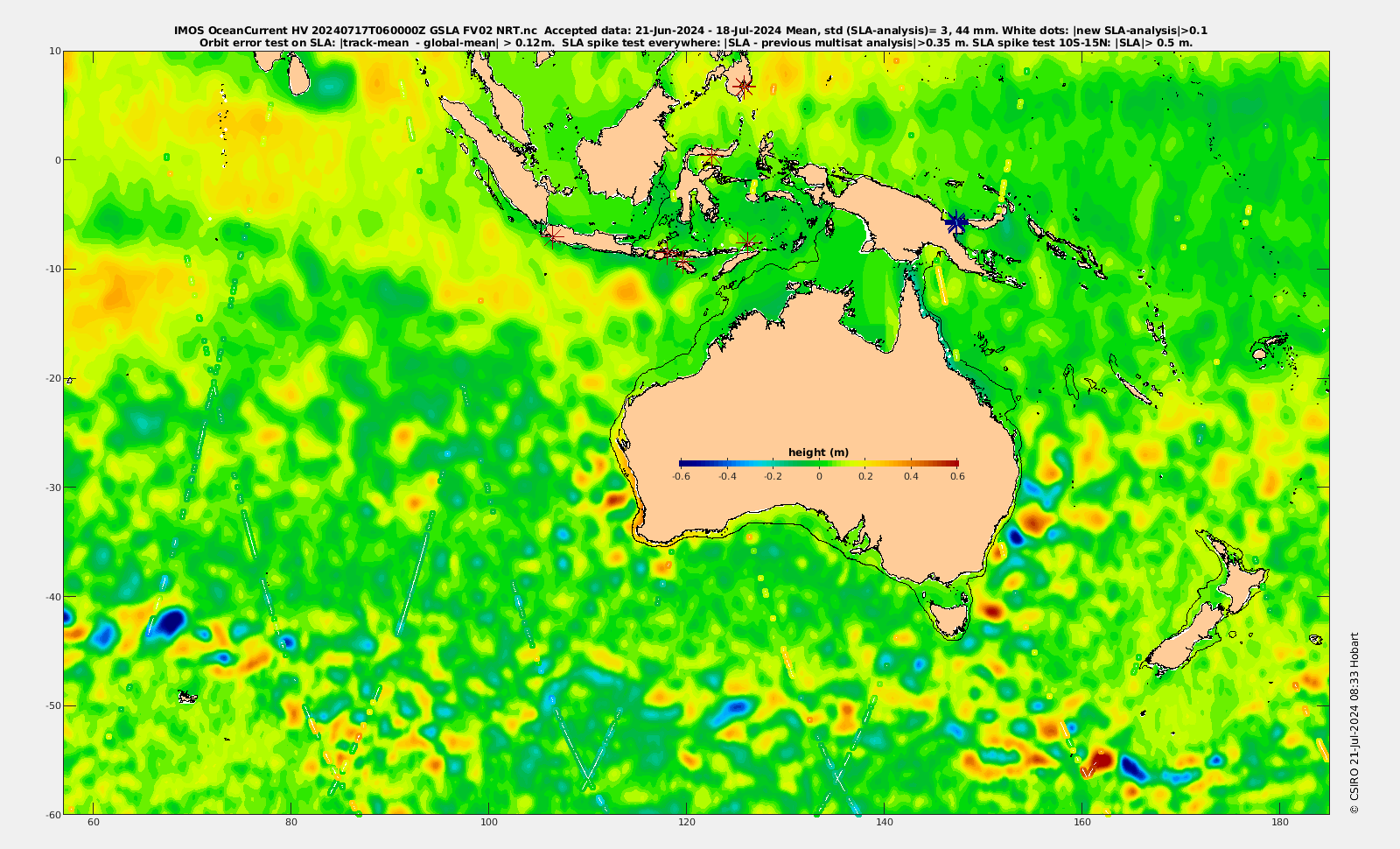Image resolution: width=1400 pixels, height=849 pixels.
Task: Click the Tasmania landmass on the map
Action: click(949, 616)
